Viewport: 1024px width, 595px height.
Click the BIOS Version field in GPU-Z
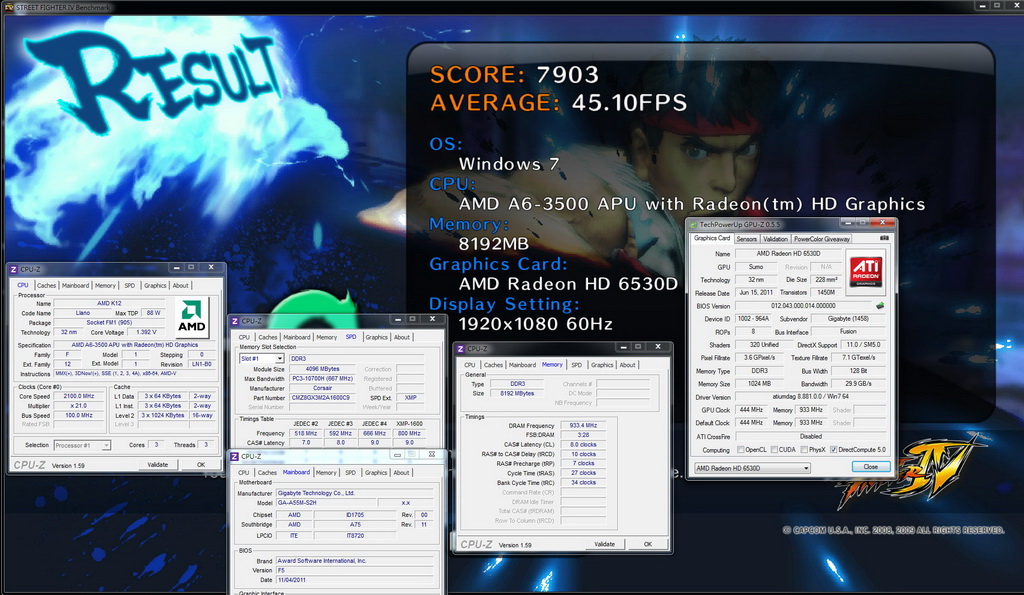tap(803, 306)
